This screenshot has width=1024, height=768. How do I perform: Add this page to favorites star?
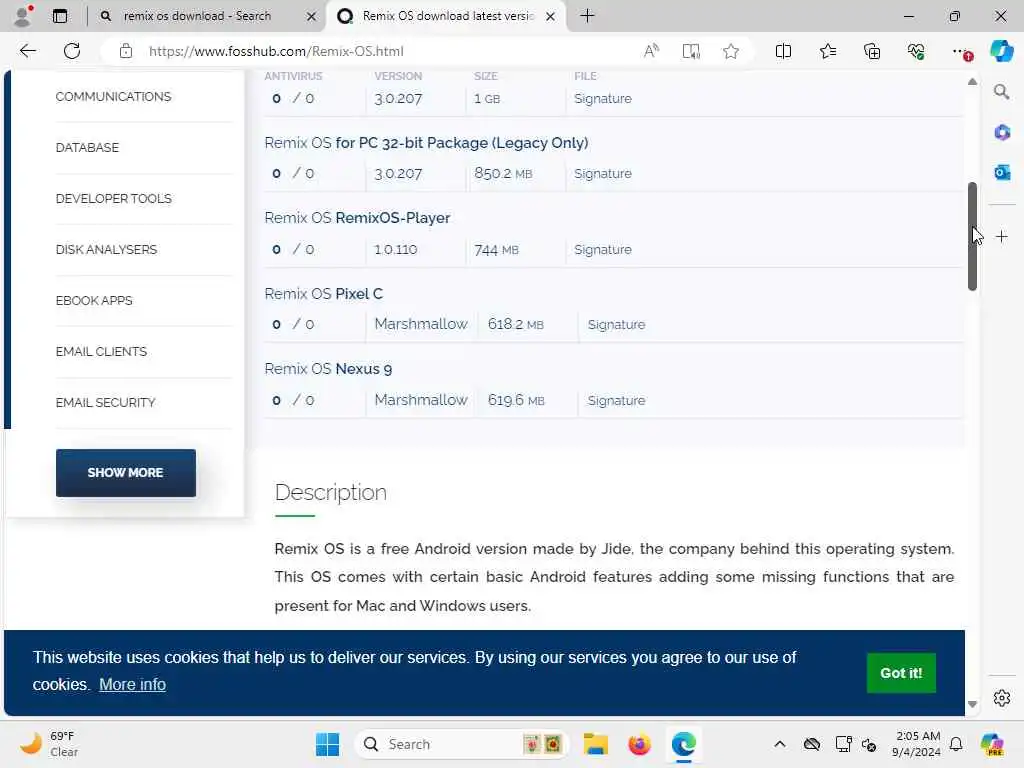[x=731, y=51]
